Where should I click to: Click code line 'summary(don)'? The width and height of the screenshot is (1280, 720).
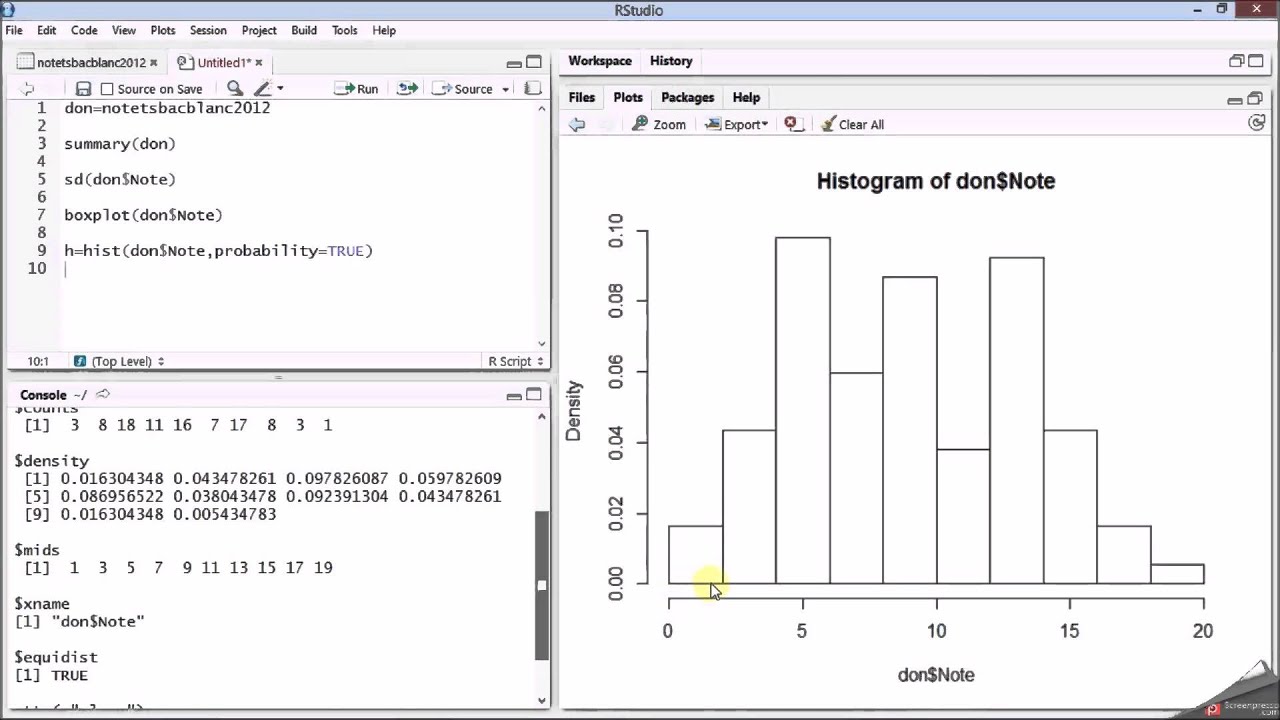click(120, 144)
